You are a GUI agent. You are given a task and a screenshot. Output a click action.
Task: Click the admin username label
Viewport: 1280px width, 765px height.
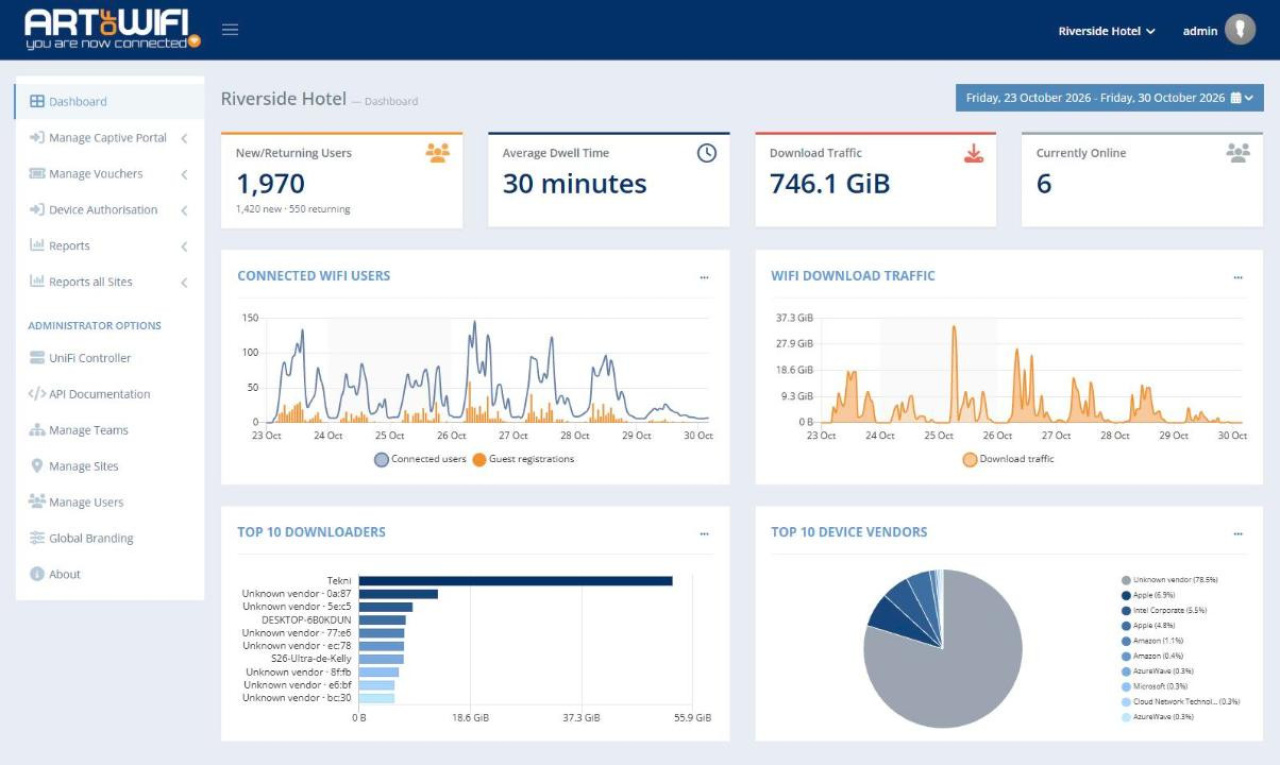point(1200,31)
